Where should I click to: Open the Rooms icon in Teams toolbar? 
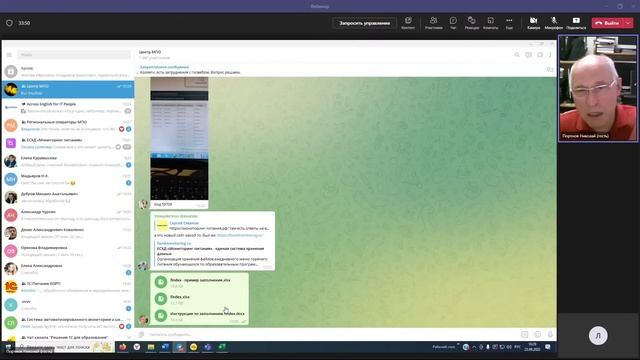tap(491, 23)
